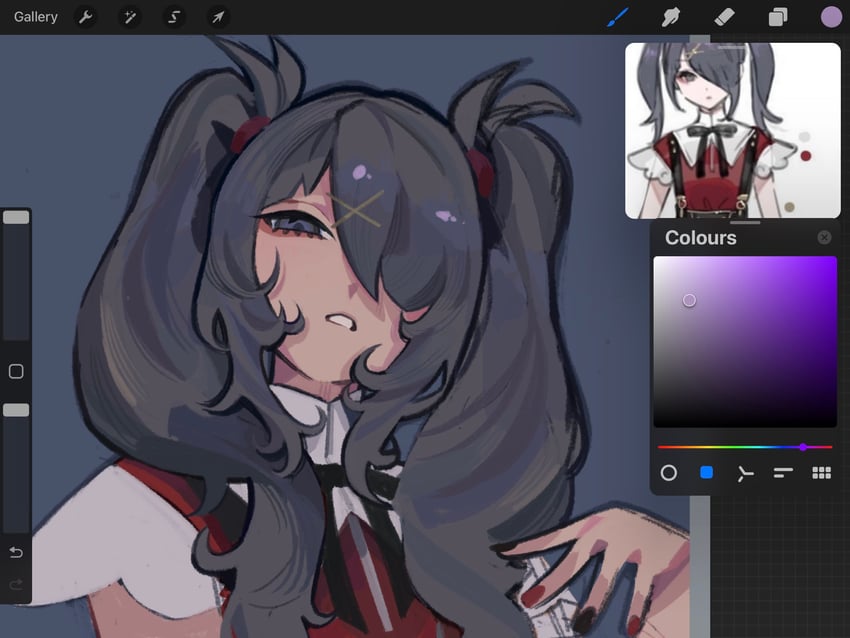This screenshot has width=850, height=638.
Task: Open the Layers panel
Action: pos(778,17)
